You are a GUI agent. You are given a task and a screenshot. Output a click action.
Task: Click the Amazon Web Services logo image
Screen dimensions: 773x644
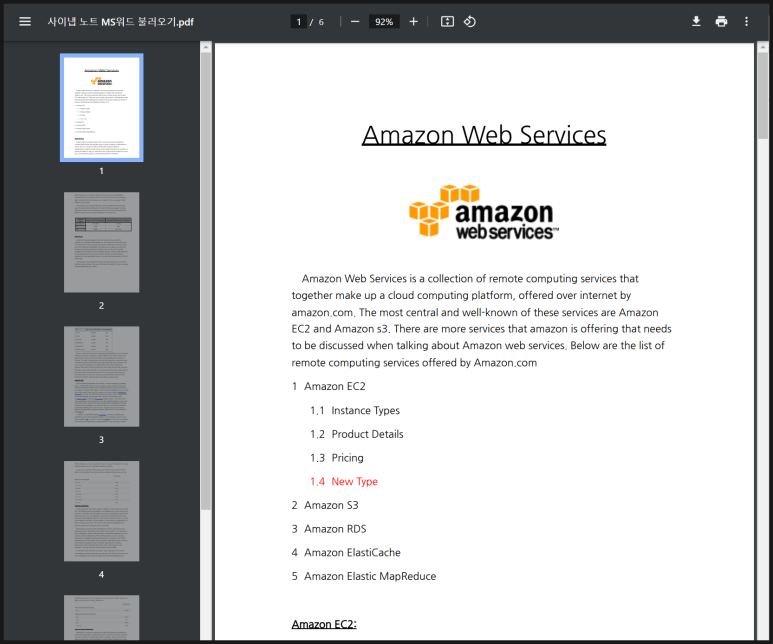[x=484, y=211]
